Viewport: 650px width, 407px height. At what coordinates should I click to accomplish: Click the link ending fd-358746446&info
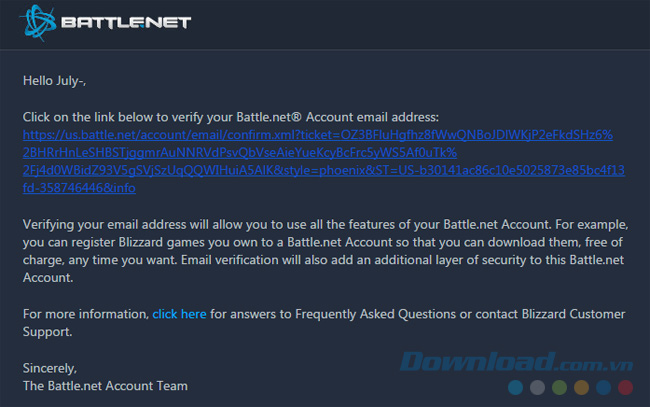pyautogui.click(x=79, y=187)
